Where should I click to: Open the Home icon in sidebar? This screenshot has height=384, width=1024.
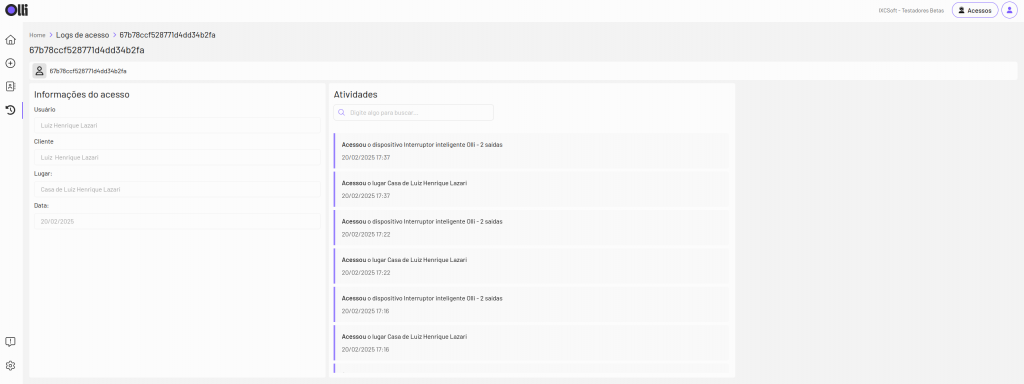[10, 40]
